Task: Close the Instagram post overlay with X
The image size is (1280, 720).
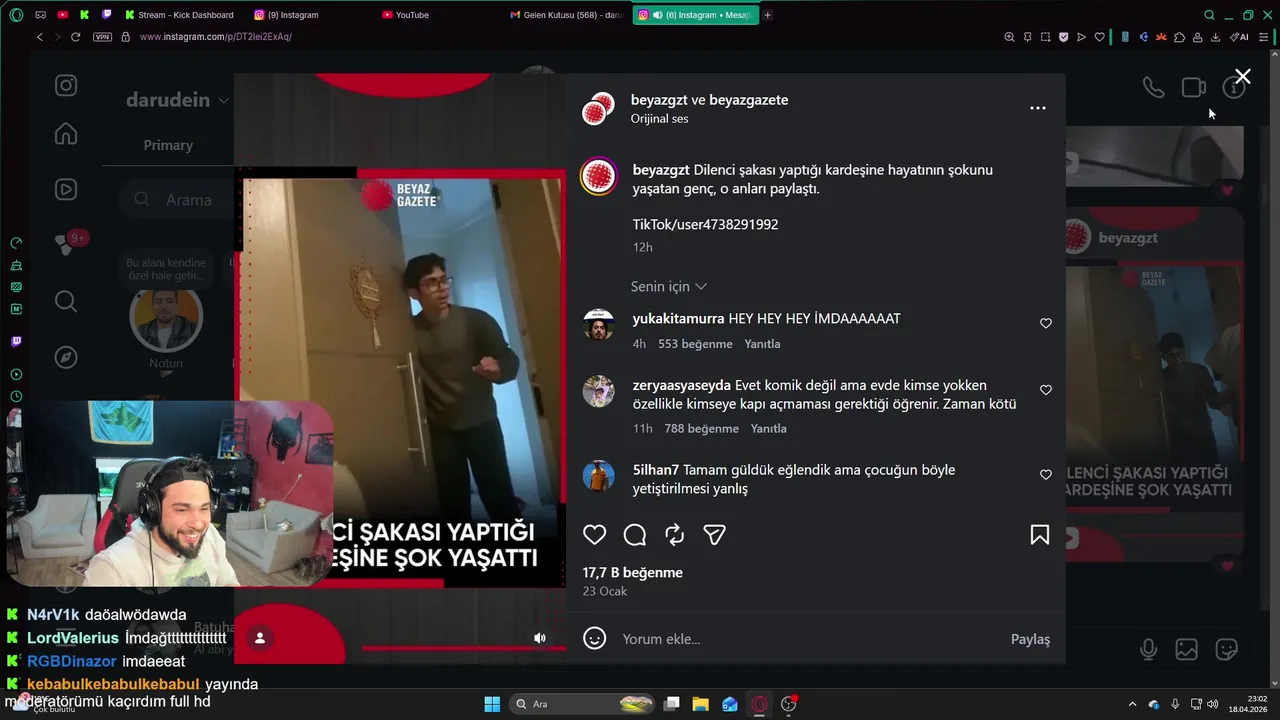Action: point(1242,77)
